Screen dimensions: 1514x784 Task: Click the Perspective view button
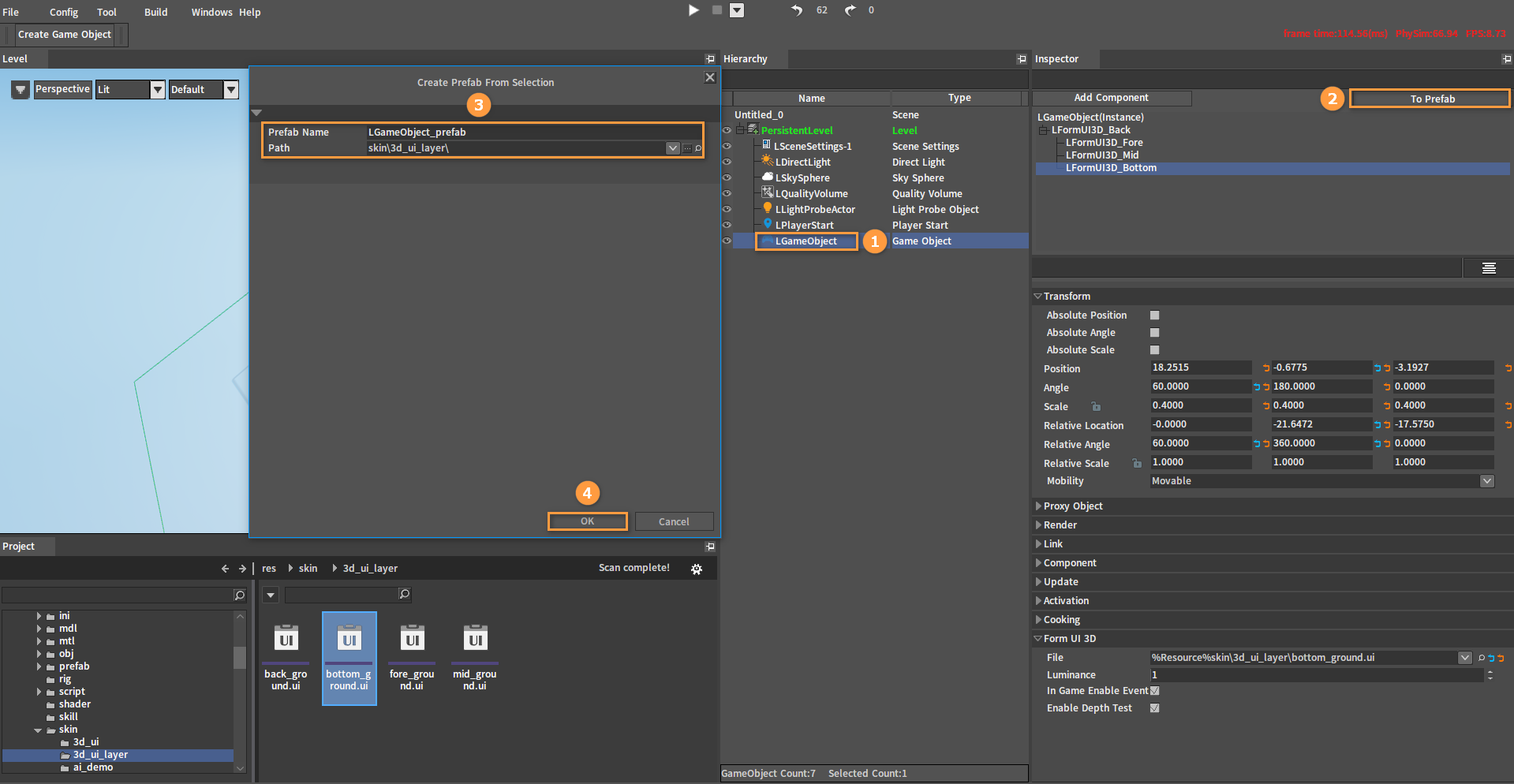click(62, 90)
